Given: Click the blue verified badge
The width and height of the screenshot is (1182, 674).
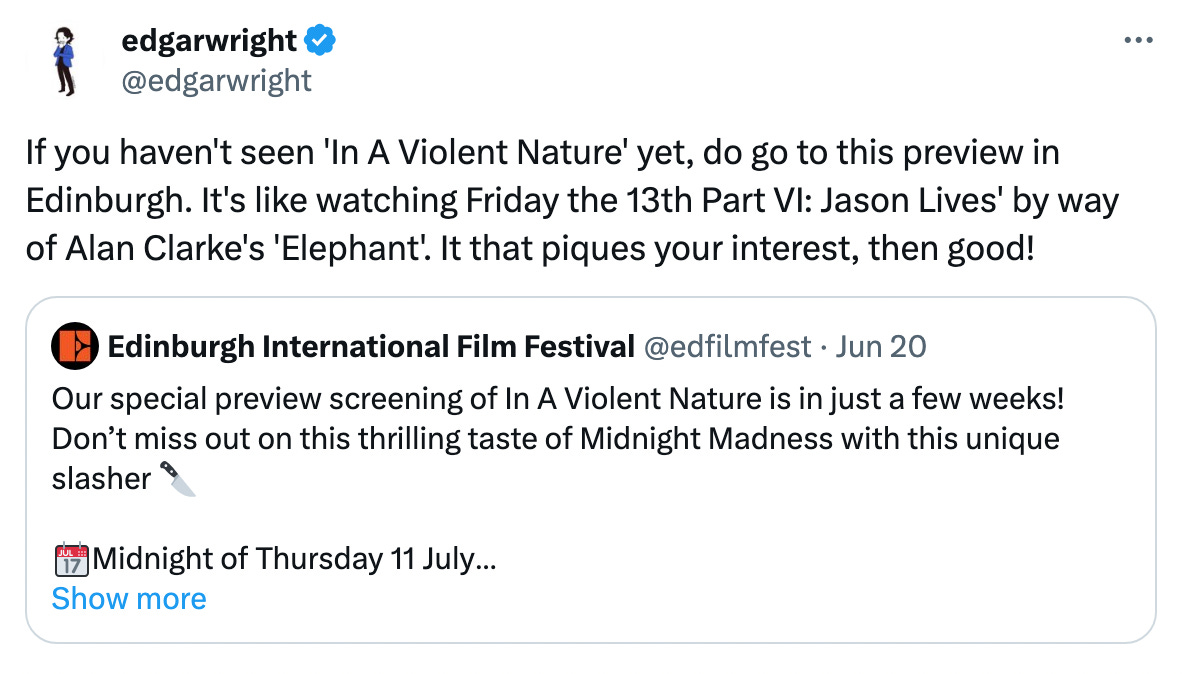Looking at the screenshot, I should coord(320,40).
